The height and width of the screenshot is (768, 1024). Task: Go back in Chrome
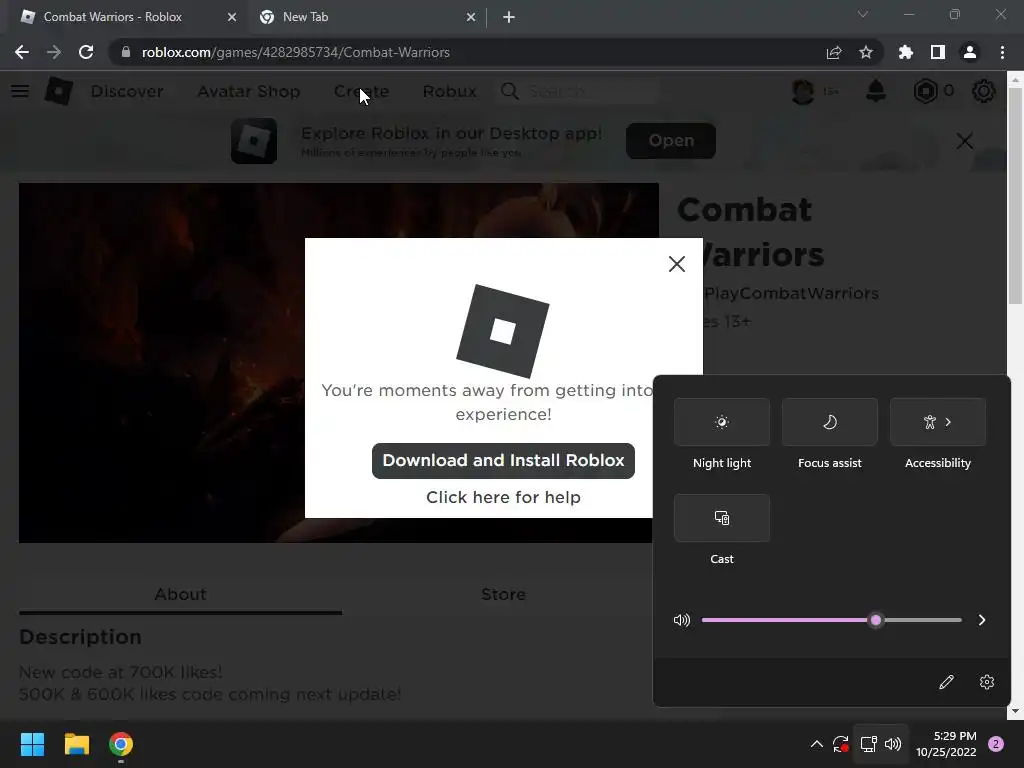point(22,52)
